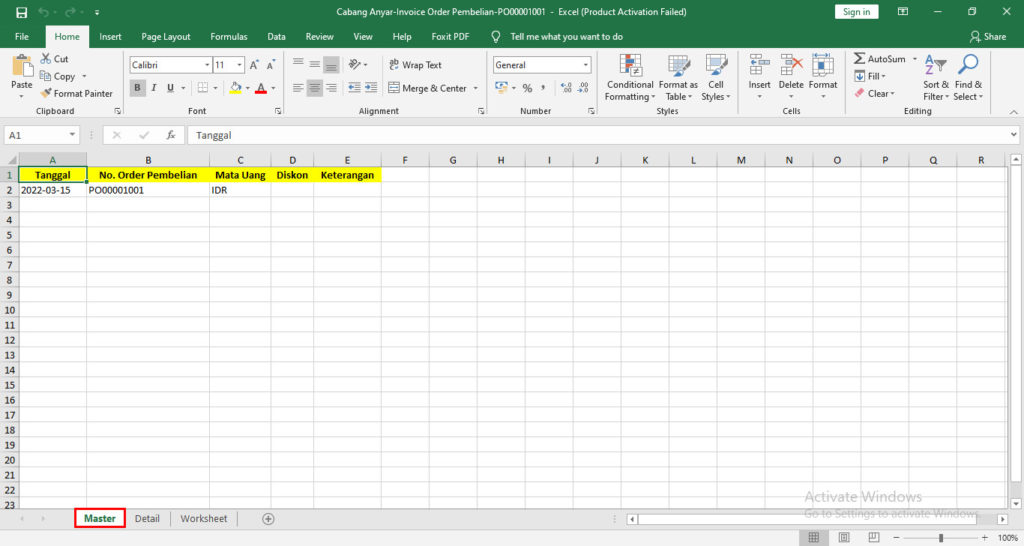
Task: Select the Normal view icon
Action: 814,538
